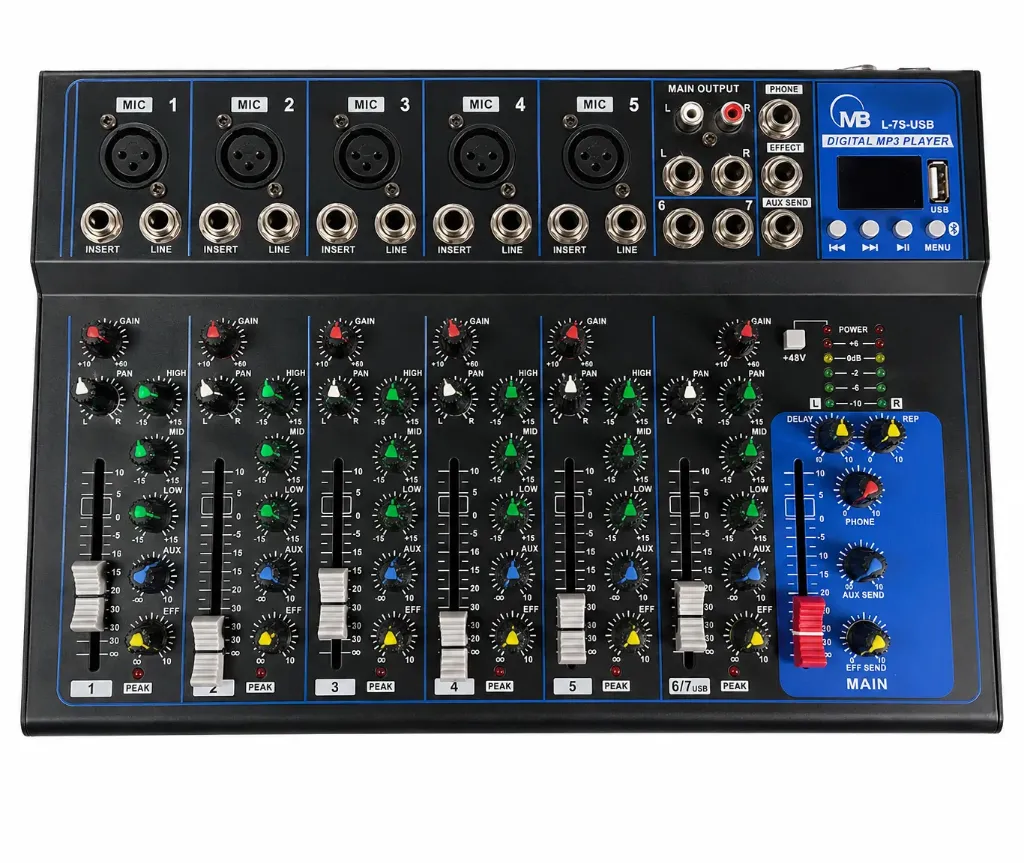
Task: Click channel 4 blue AUX knob
Action: click(x=512, y=572)
